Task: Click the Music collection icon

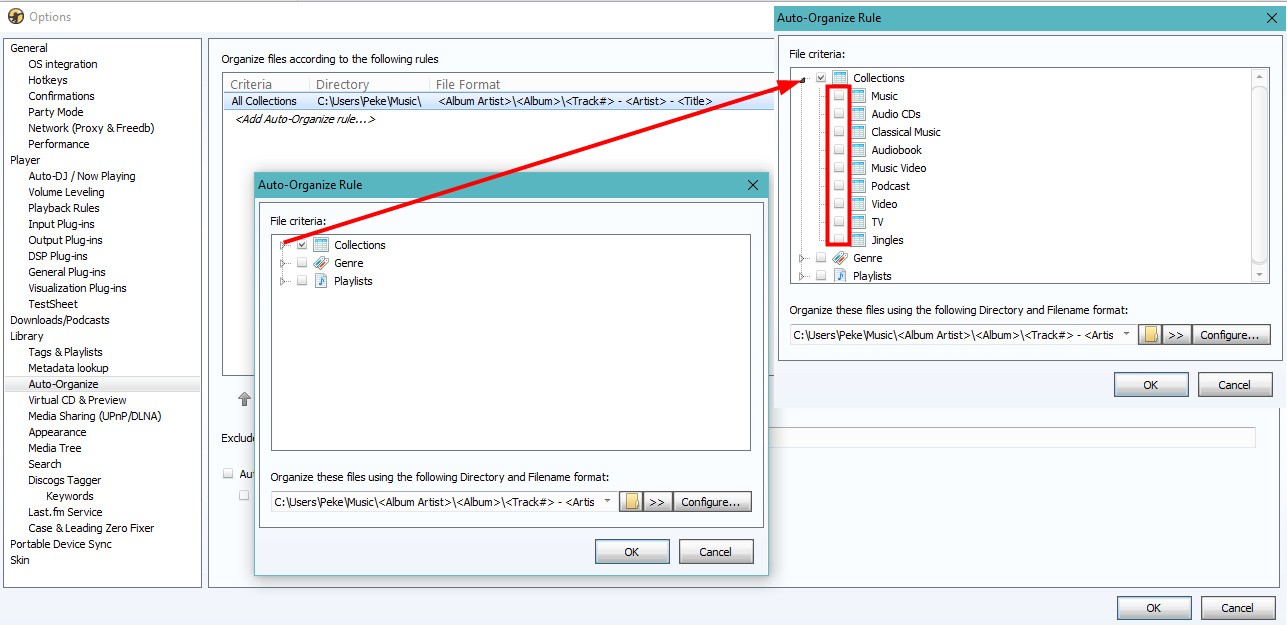Action: [857, 96]
